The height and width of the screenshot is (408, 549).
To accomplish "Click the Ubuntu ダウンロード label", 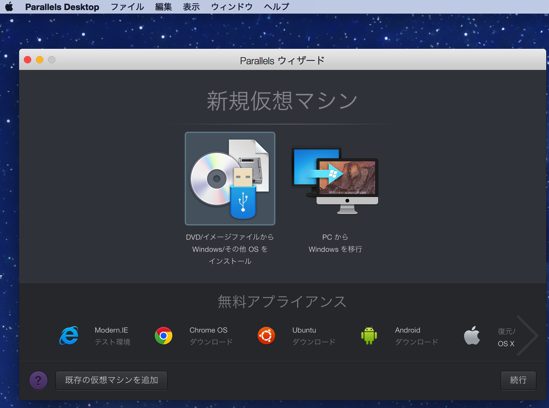I will 314,336.
